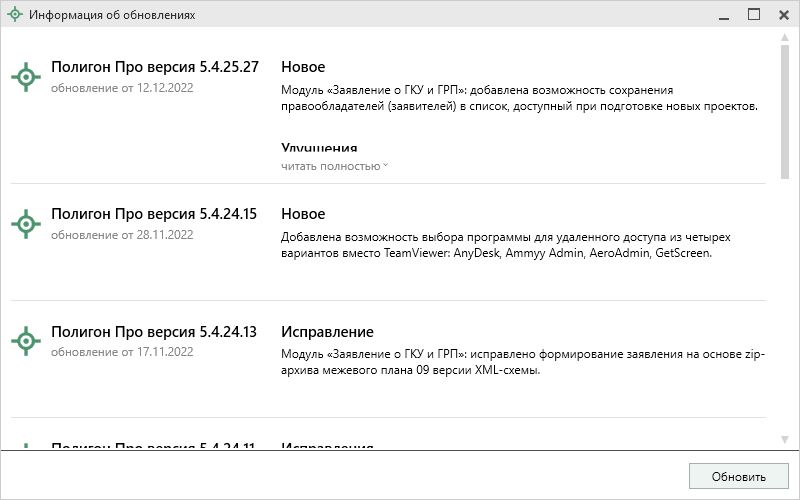800x500 pixels.
Task: Select the Полигон Про версия 5.4.25.27 heading
Action: (x=155, y=67)
